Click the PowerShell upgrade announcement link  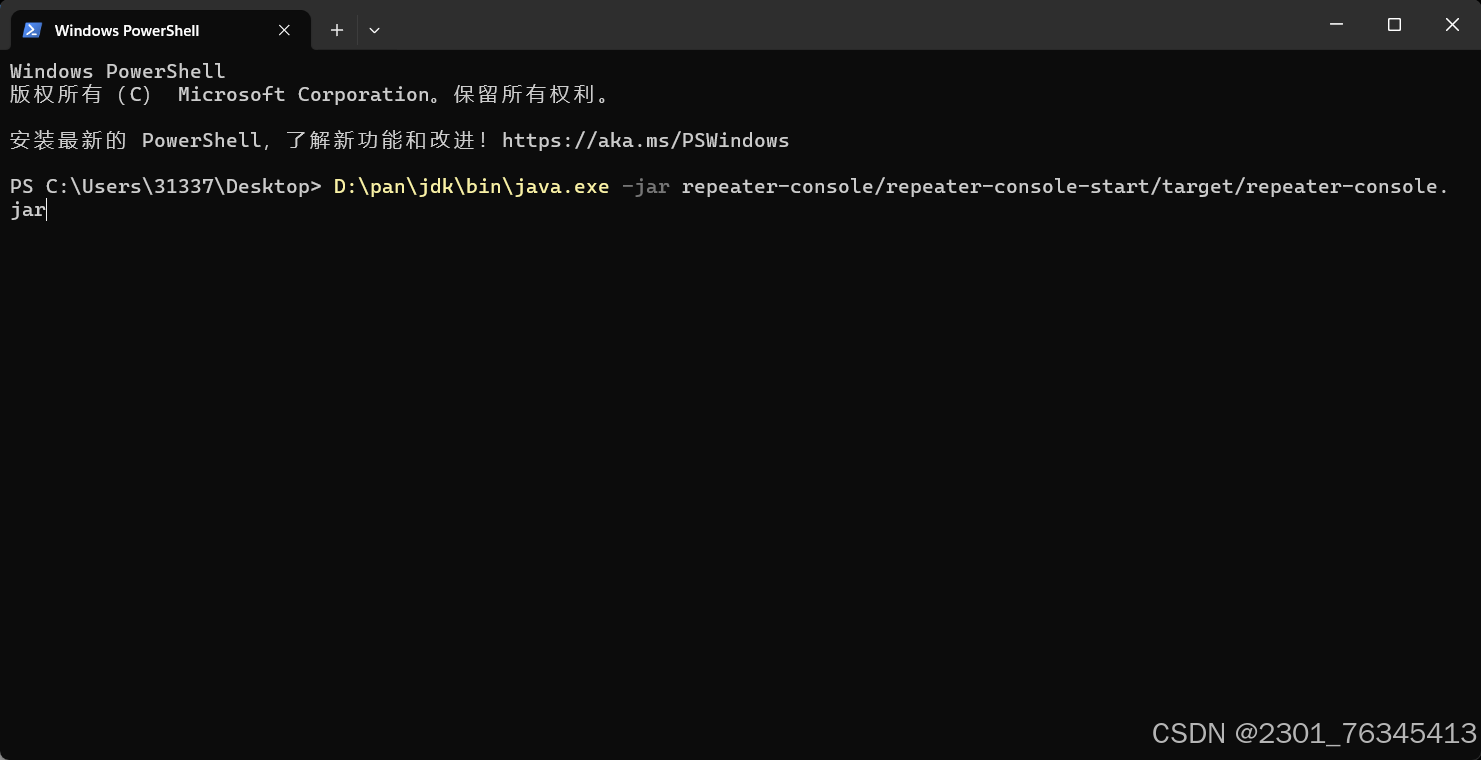point(646,140)
